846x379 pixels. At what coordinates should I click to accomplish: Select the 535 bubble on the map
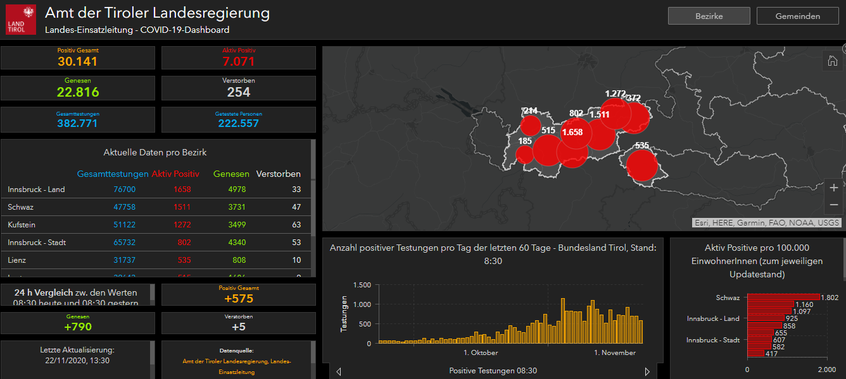point(642,165)
